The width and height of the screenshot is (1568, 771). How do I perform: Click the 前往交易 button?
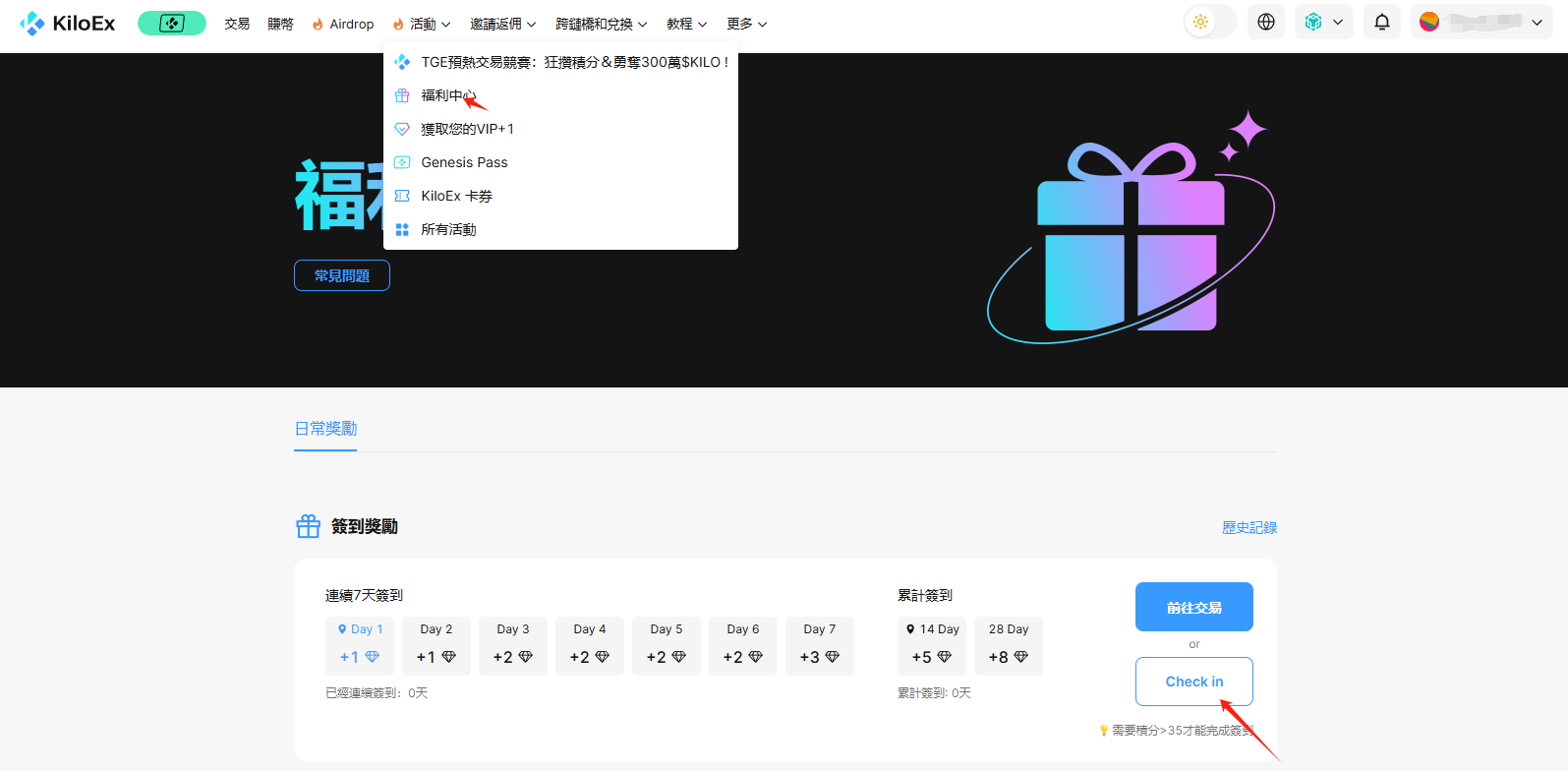pyautogui.click(x=1193, y=607)
